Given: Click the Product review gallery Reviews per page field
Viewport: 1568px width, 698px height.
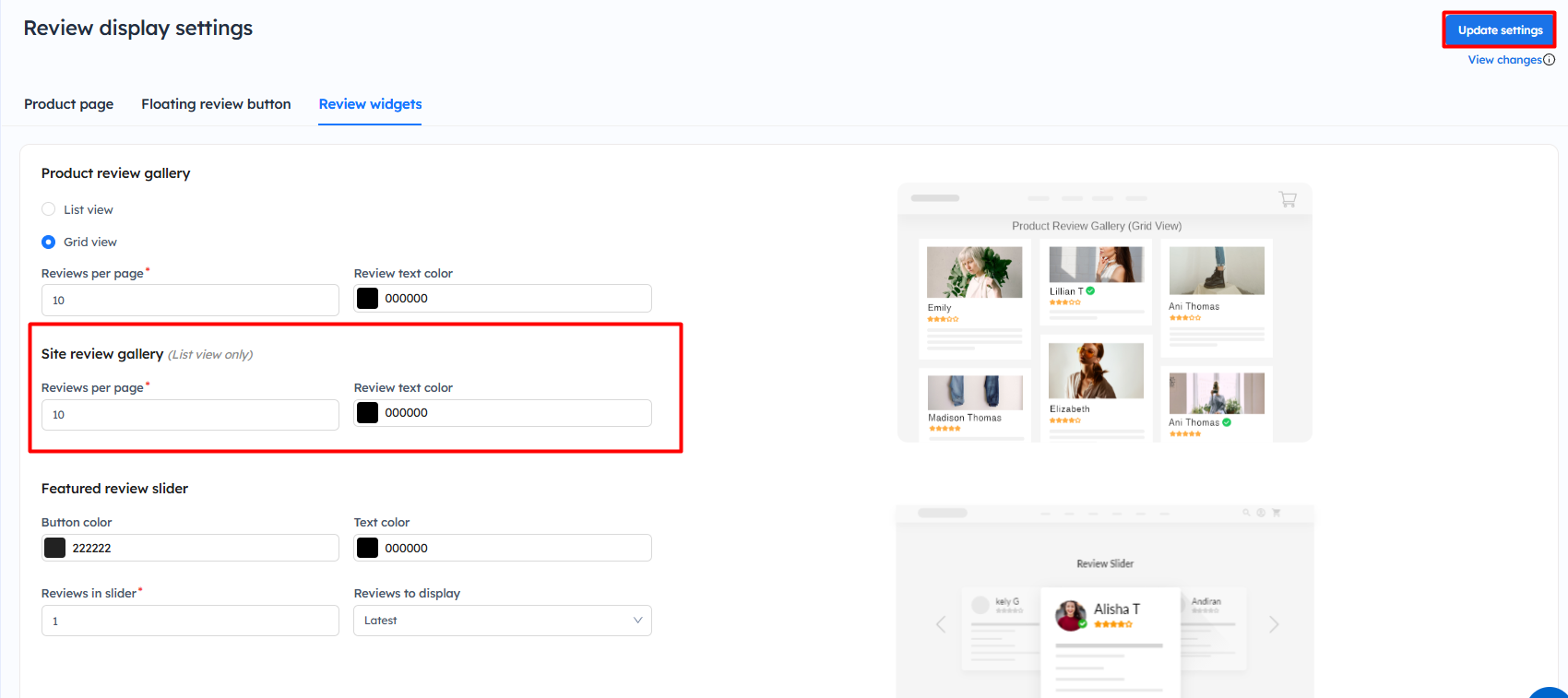Looking at the screenshot, I should pos(190,301).
